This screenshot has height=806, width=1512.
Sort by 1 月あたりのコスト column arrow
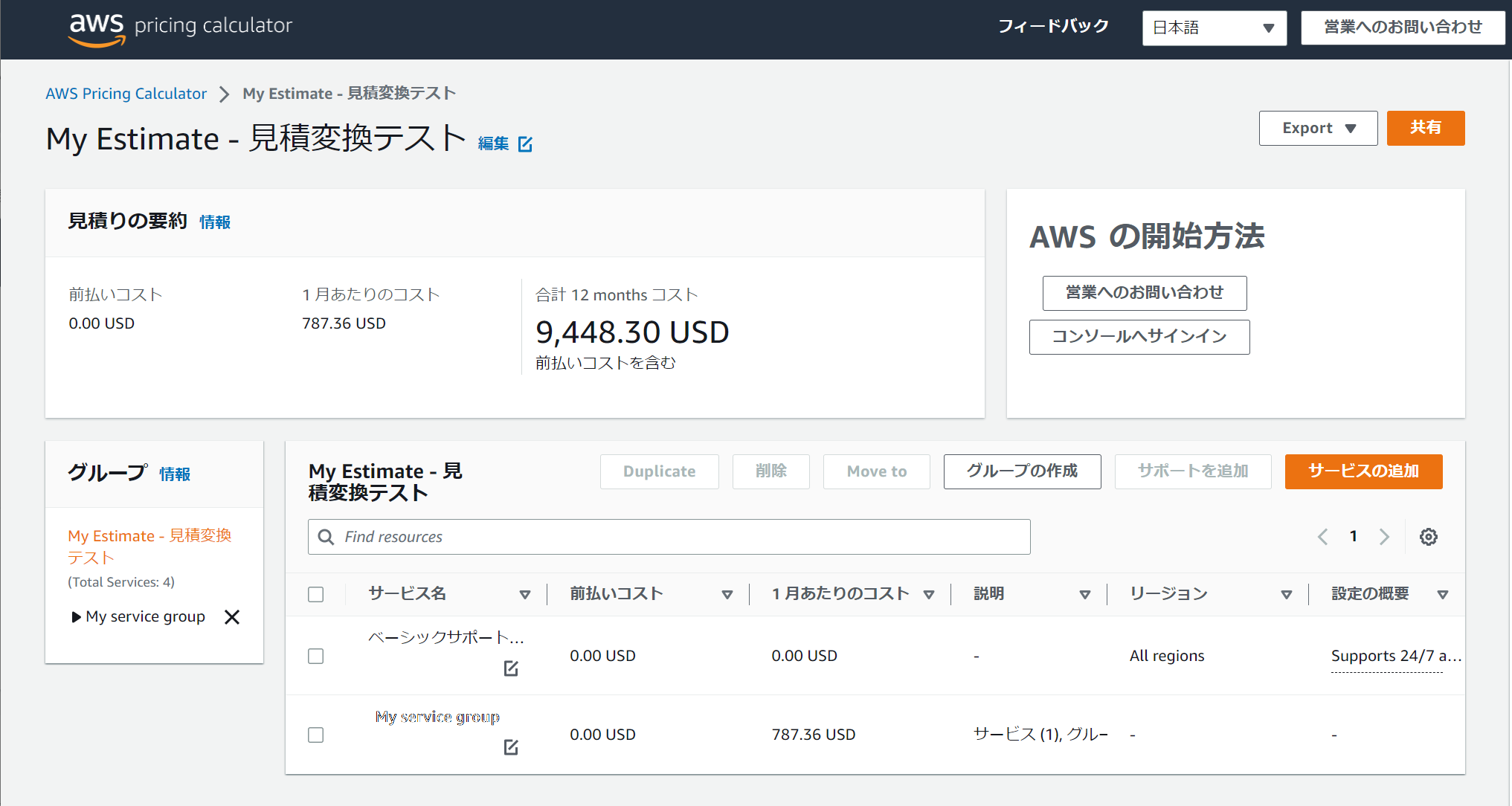[x=928, y=594]
